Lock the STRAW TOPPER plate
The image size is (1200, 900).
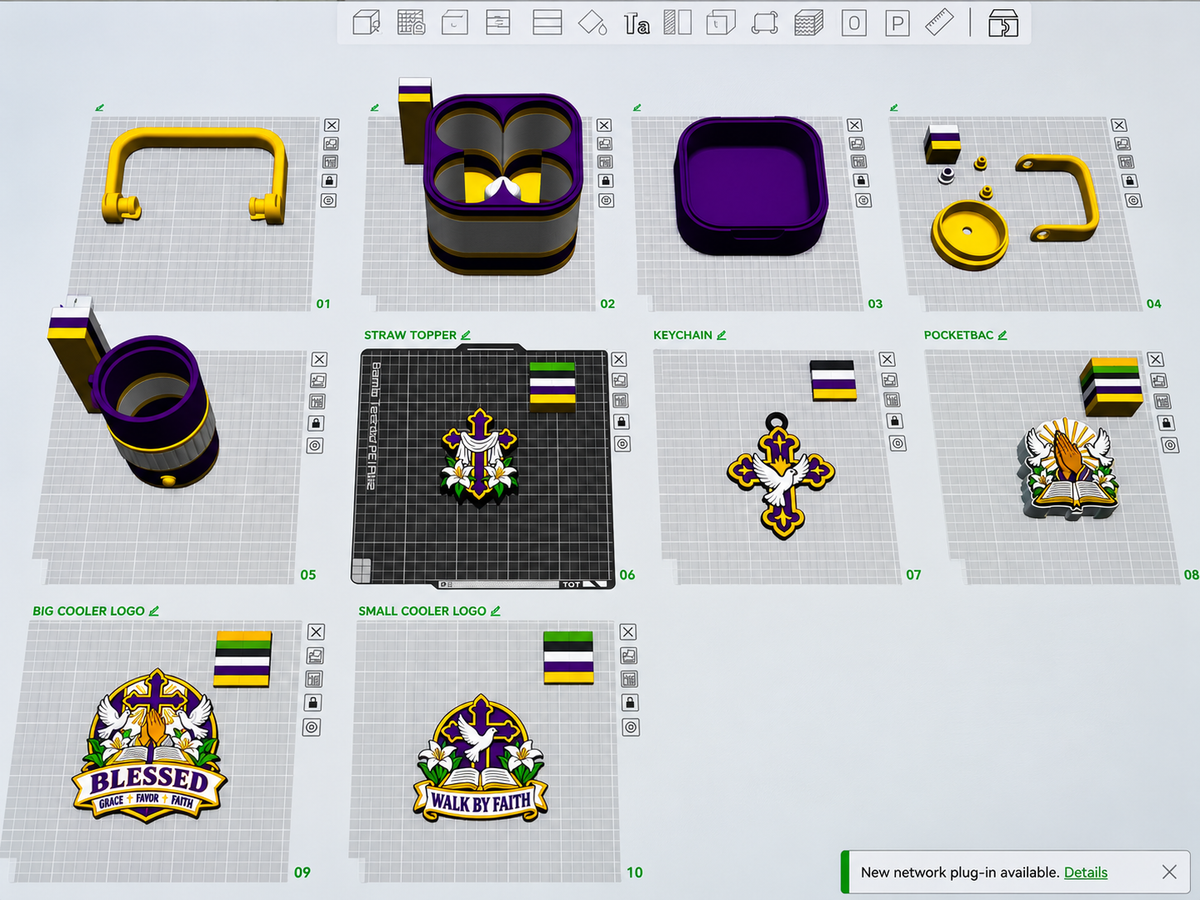click(622, 422)
